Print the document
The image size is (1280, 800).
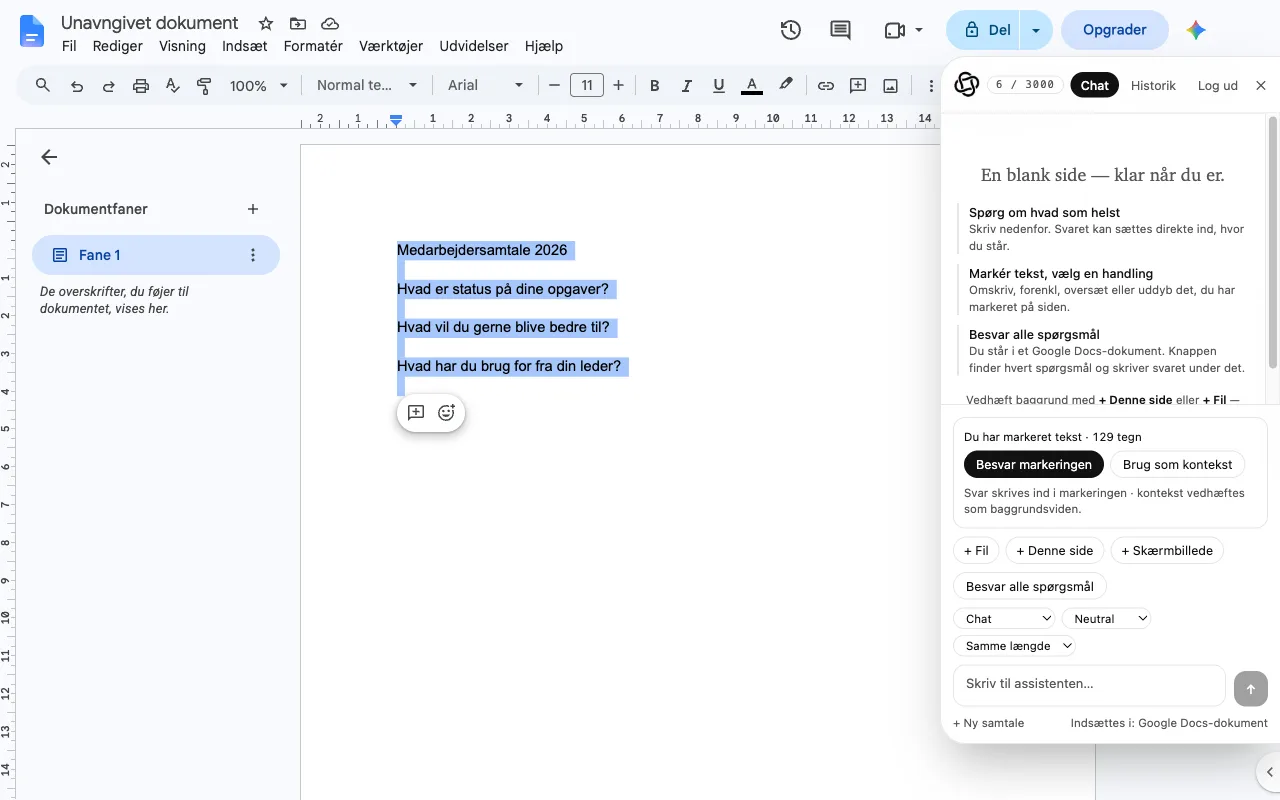pos(140,86)
